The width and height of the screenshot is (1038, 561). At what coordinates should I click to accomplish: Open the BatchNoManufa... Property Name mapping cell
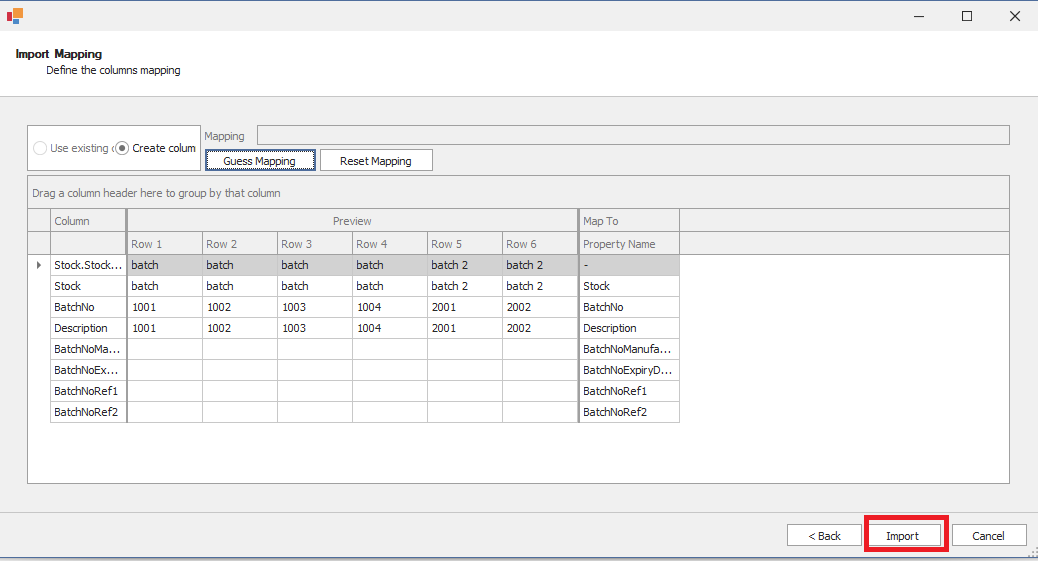(x=630, y=349)
